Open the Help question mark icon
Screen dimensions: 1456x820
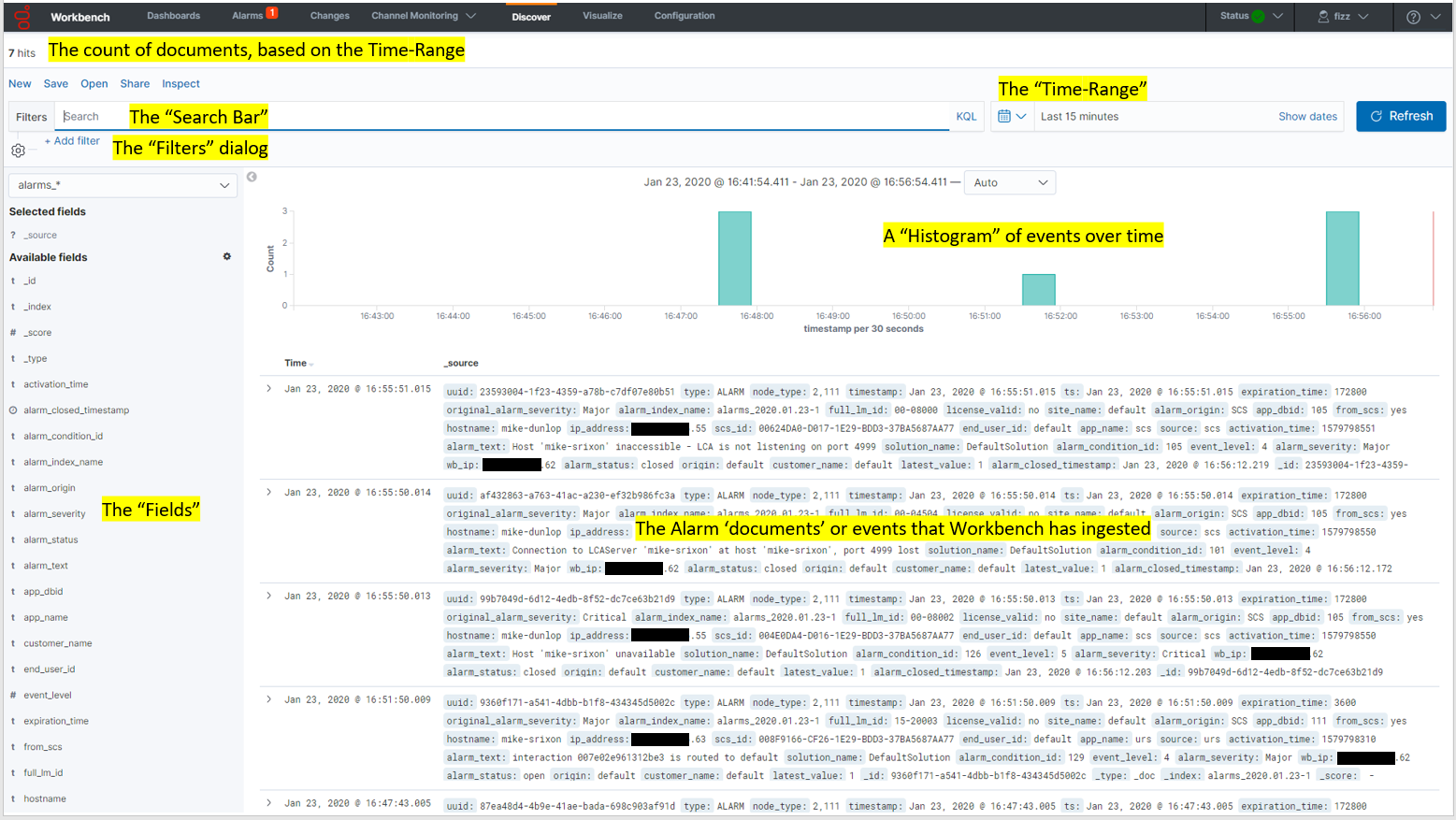[x=1413, y=17]
